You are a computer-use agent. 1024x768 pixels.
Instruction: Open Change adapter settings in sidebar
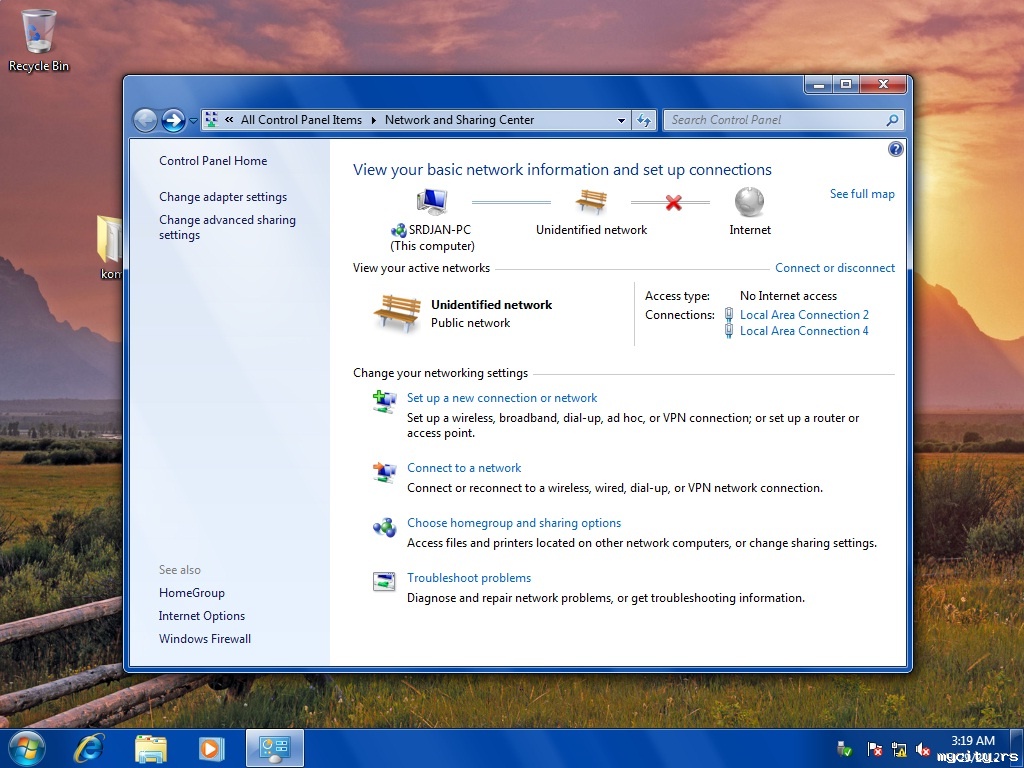(x=223, y=197)
